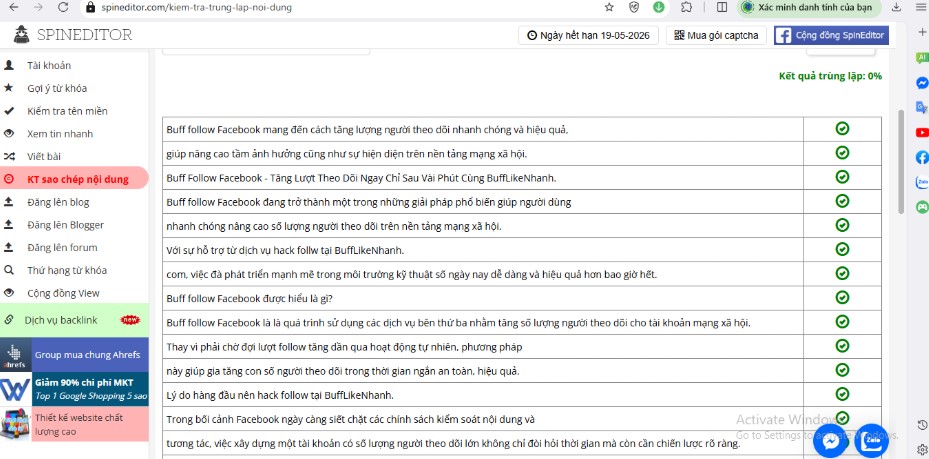Select Kiểm tra tên miền menu item
Viewport: 929px width, 459px height.
point(67,111)
